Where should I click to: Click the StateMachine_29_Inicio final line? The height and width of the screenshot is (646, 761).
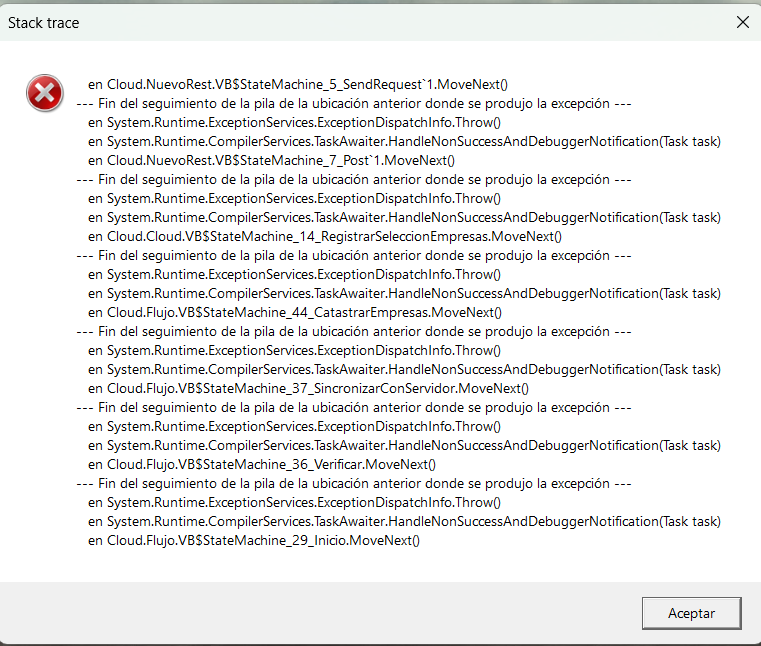(254, 541)
